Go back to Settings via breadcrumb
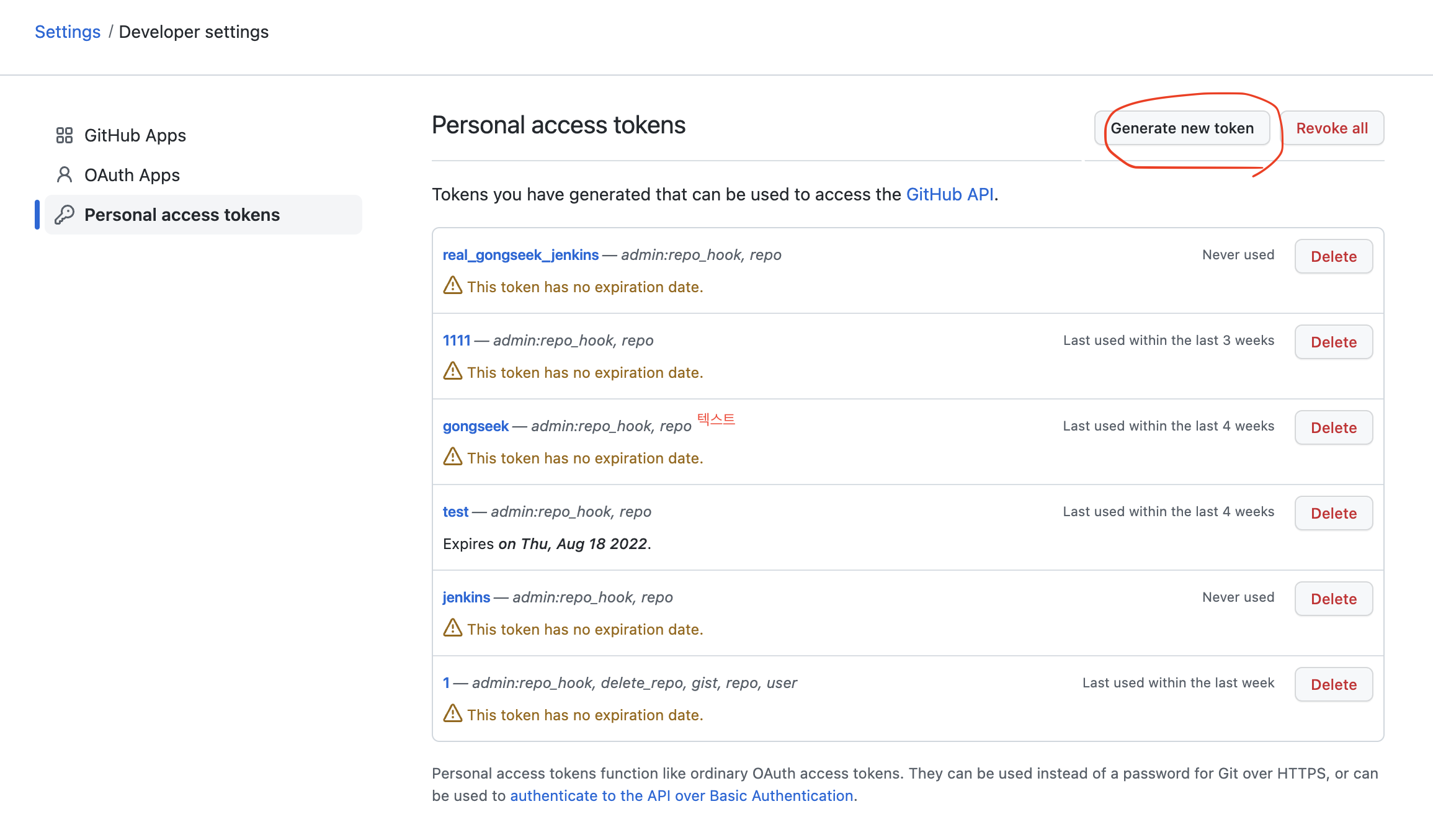The width and height of the screenshot is (1433, 840). (68, 32)
